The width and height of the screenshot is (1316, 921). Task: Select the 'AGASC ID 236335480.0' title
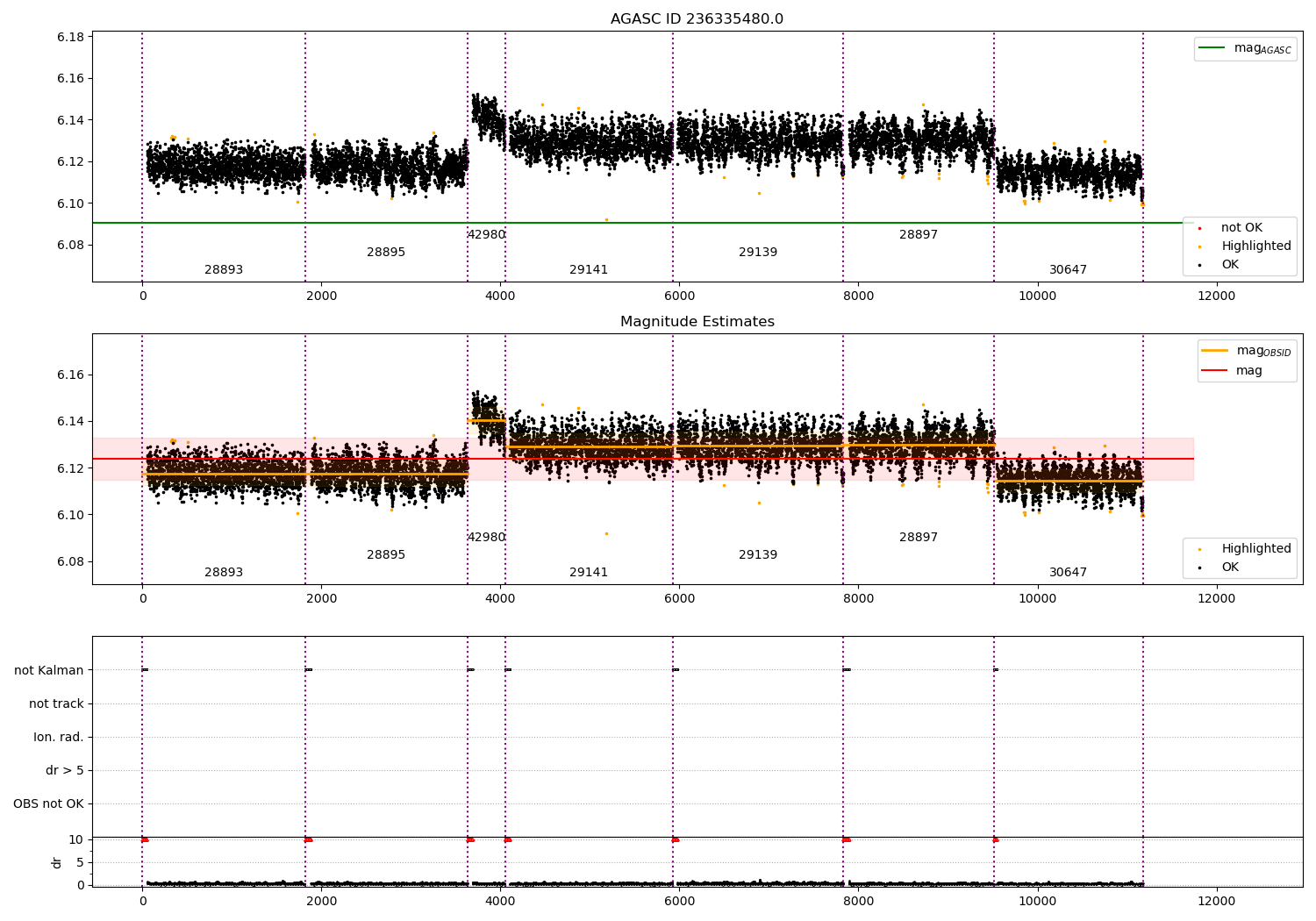[697, 19]
